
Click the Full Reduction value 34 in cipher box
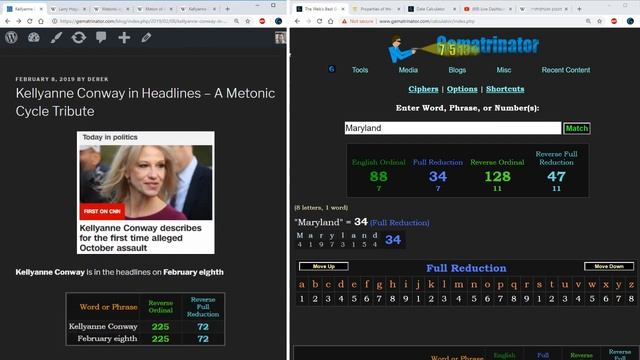438,176
